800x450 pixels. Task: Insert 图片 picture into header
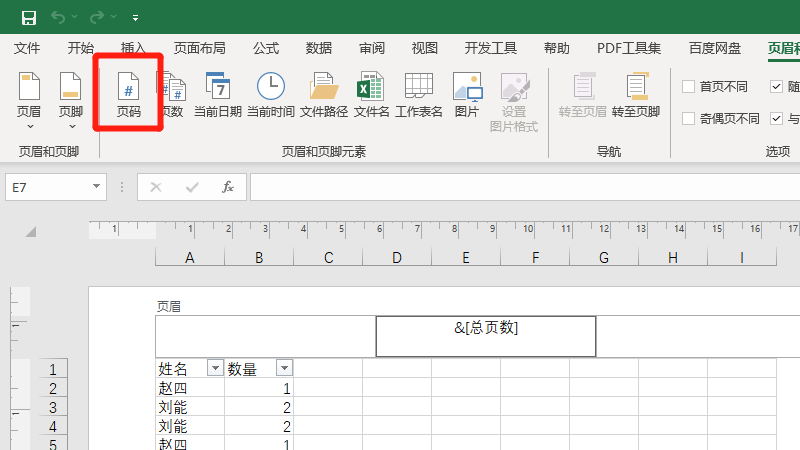[467, 95]
